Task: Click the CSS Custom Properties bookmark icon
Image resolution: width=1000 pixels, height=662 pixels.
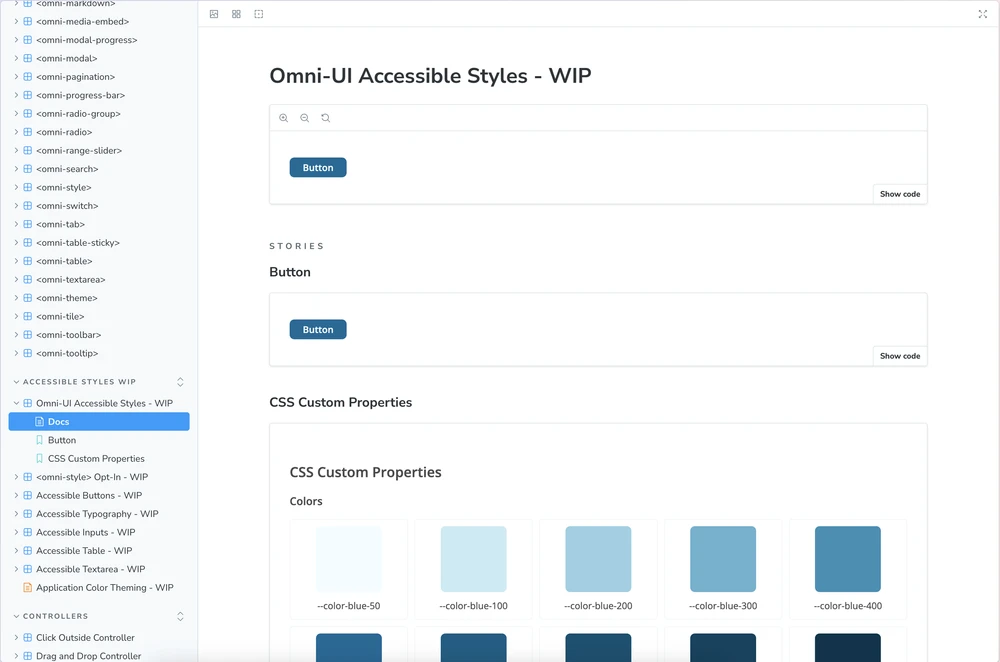Action: [40, 459]
